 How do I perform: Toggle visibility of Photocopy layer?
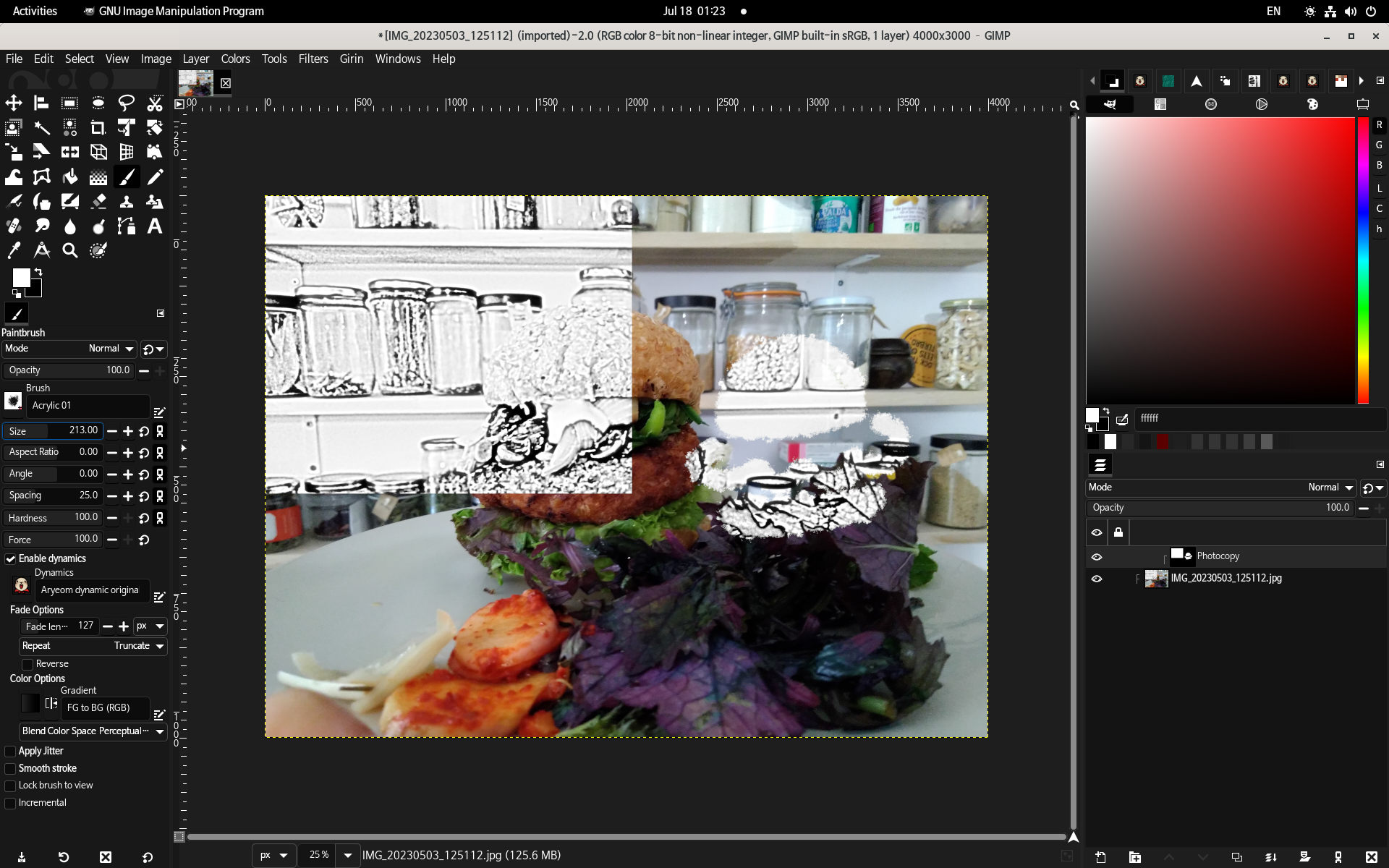(1096, 555)
